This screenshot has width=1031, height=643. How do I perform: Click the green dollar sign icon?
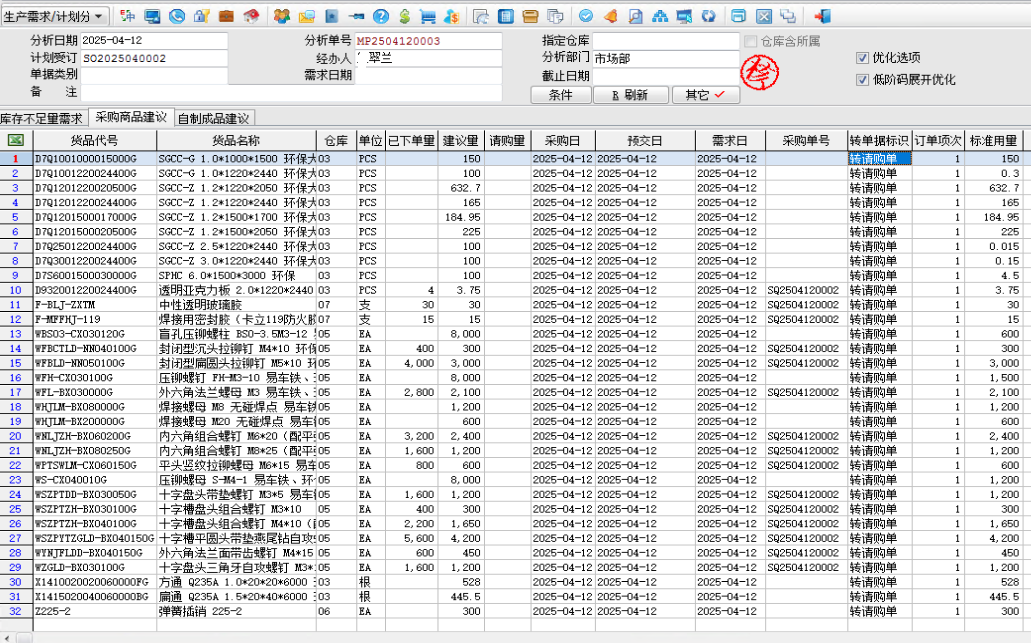(404, 16)
